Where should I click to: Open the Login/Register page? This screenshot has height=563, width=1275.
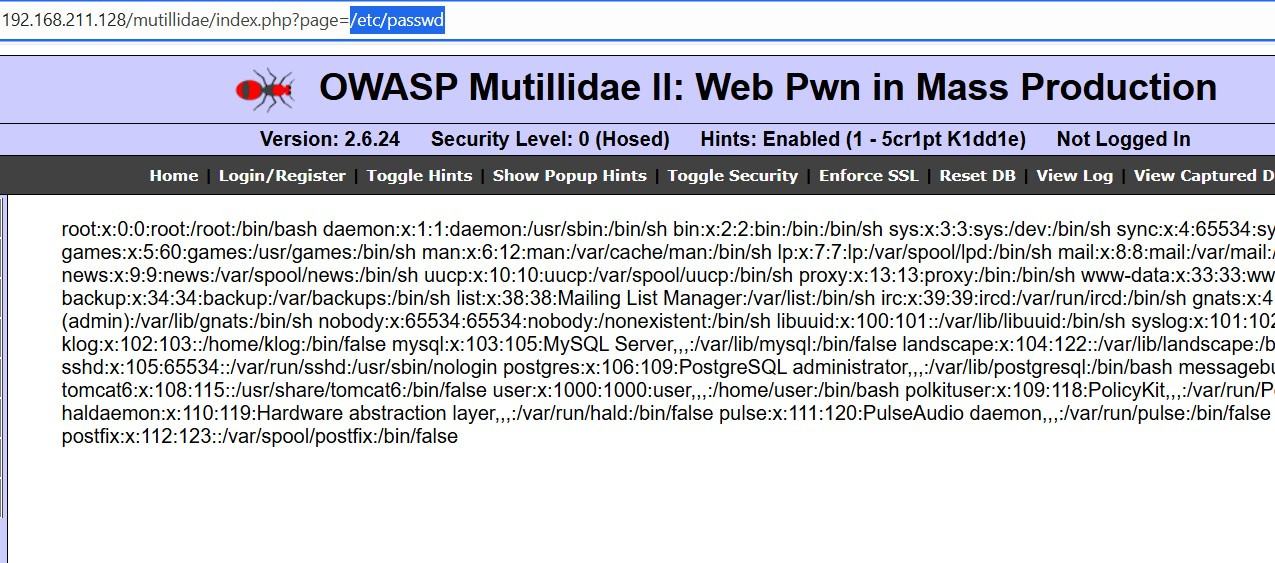[282, 176]
